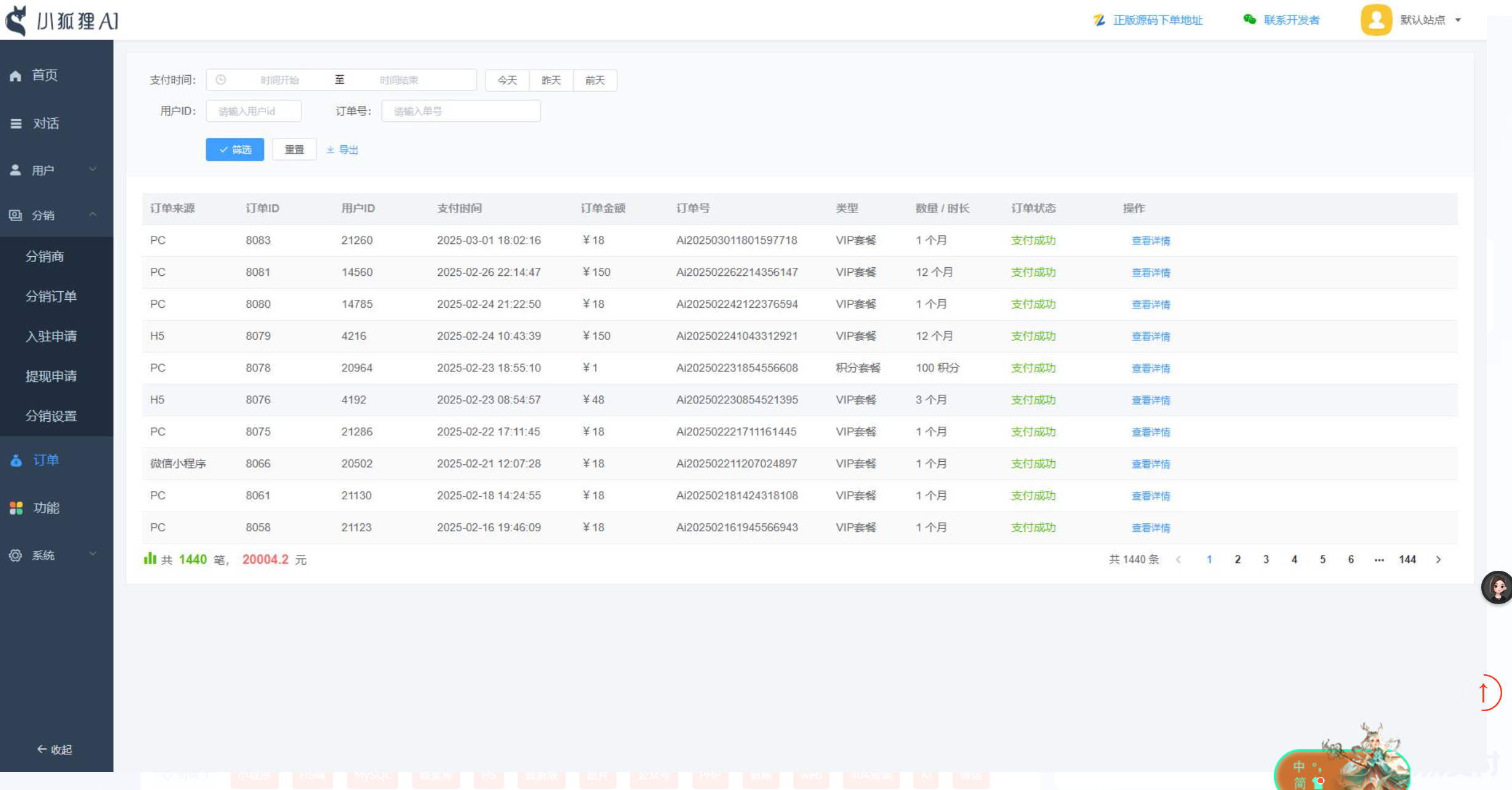Viewport: 1512px width, 790px height.
Task: Select the 昨天 quick filter
Action: tap(551, 80)
